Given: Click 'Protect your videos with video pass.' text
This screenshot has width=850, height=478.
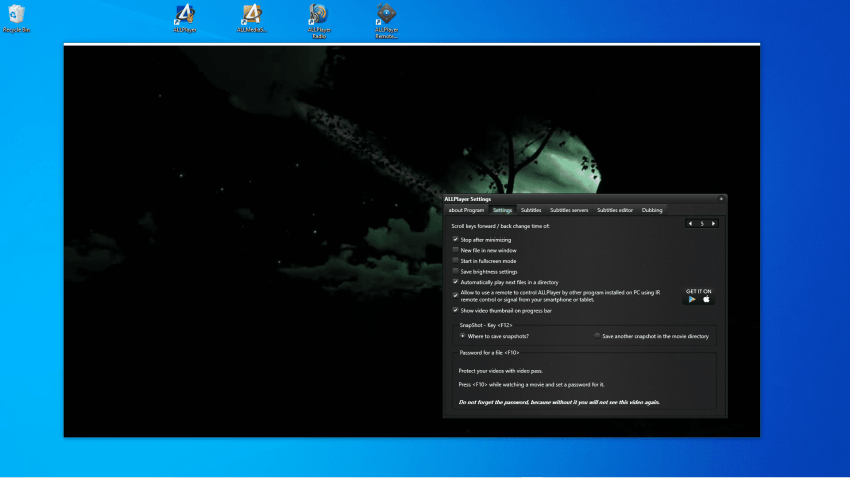Looking at the screenshot, I should point(500,371).
